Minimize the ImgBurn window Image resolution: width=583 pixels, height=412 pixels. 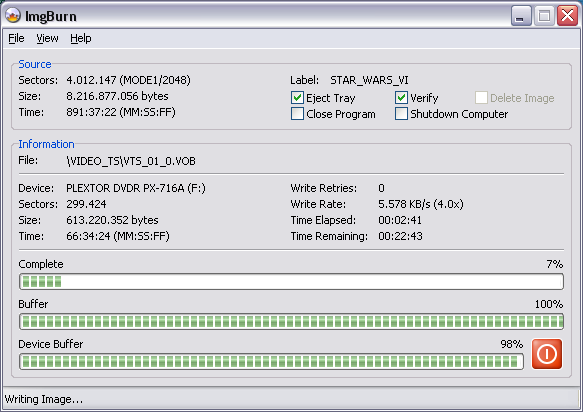point(521,16)
